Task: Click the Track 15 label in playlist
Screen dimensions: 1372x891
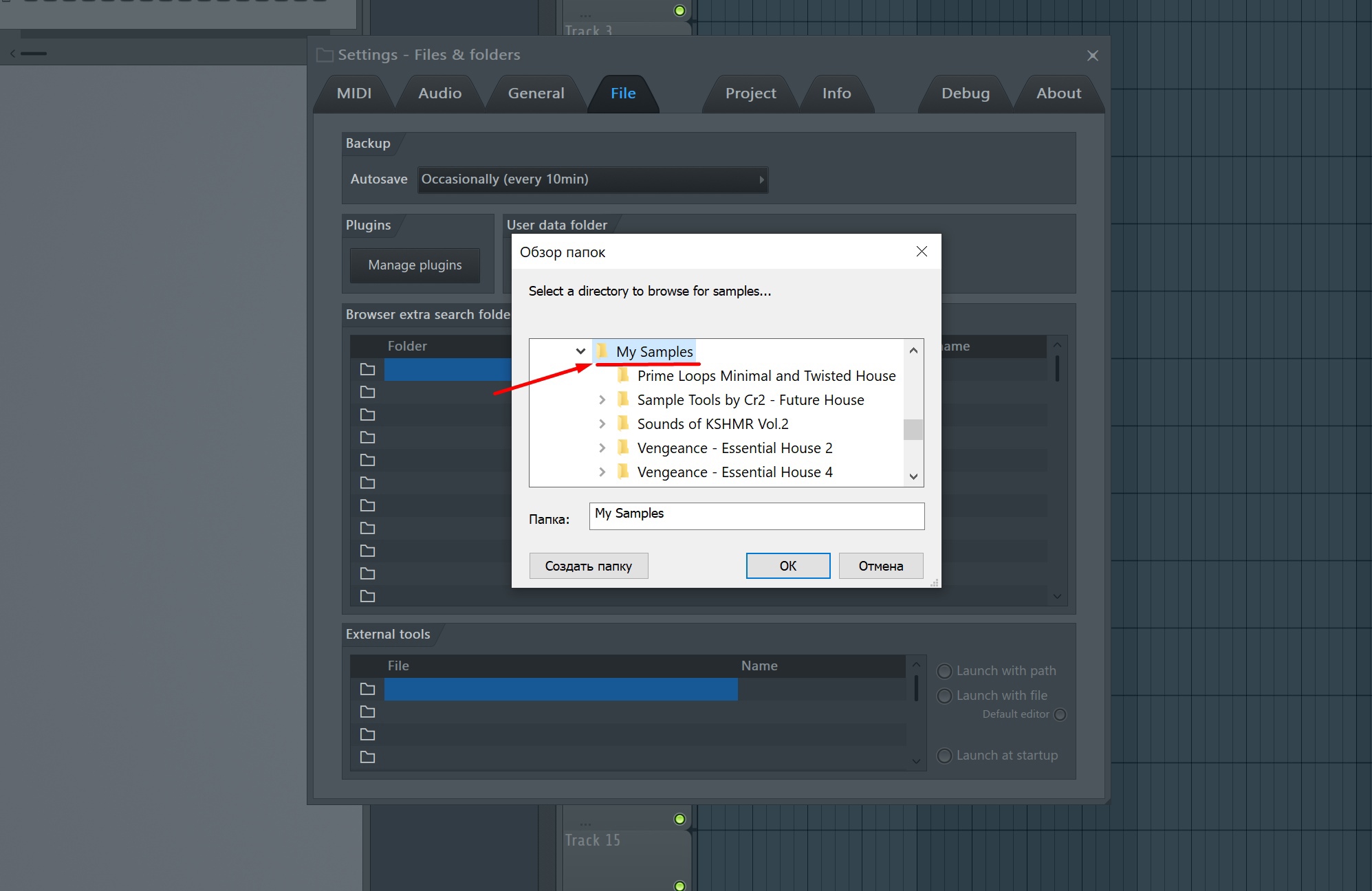Action: (x=592, y=840)
